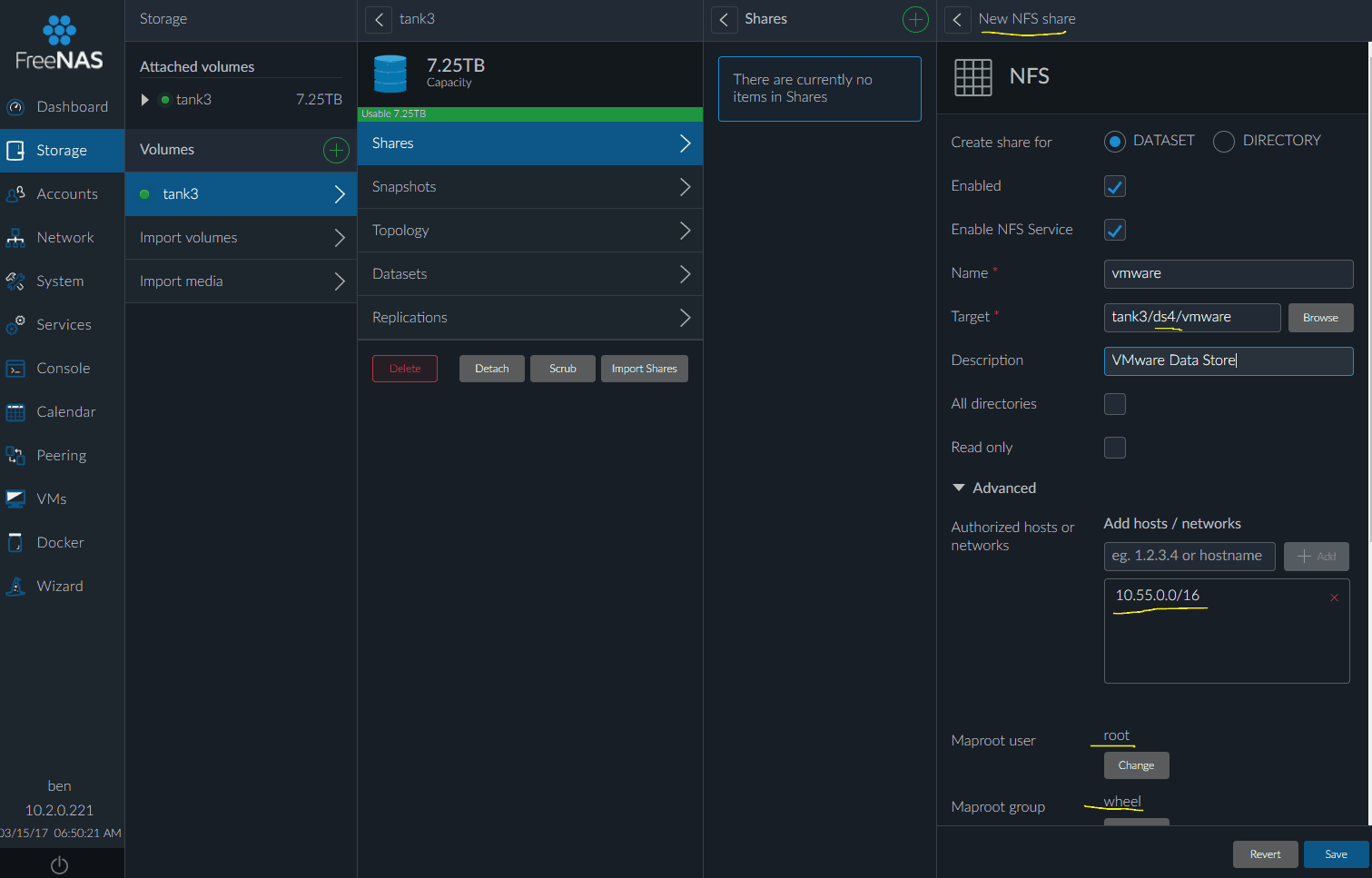Open the Replications row
This screenshot has height=878, width=1372.
[x=530, y=318]
